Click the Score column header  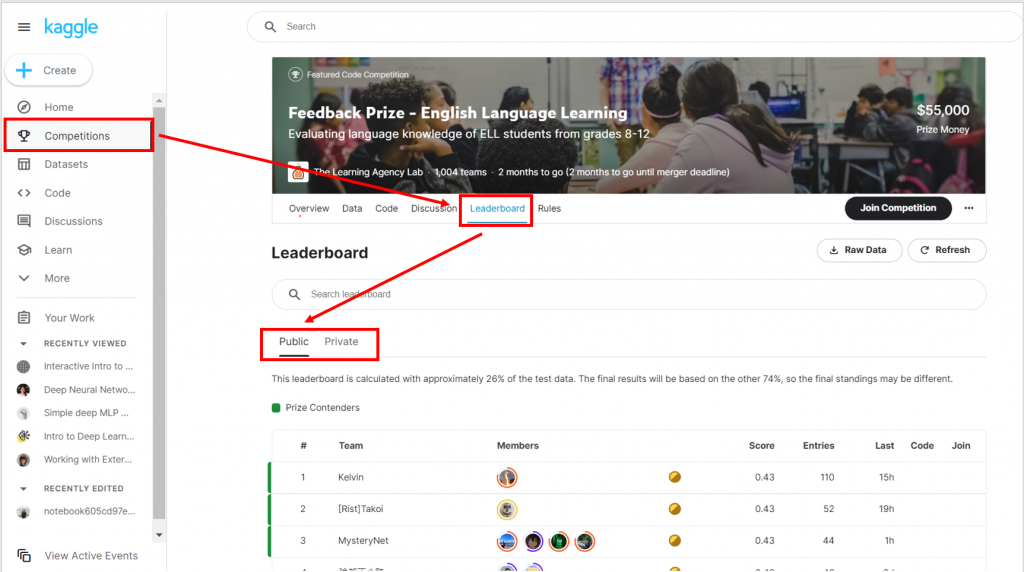(761, 446)
